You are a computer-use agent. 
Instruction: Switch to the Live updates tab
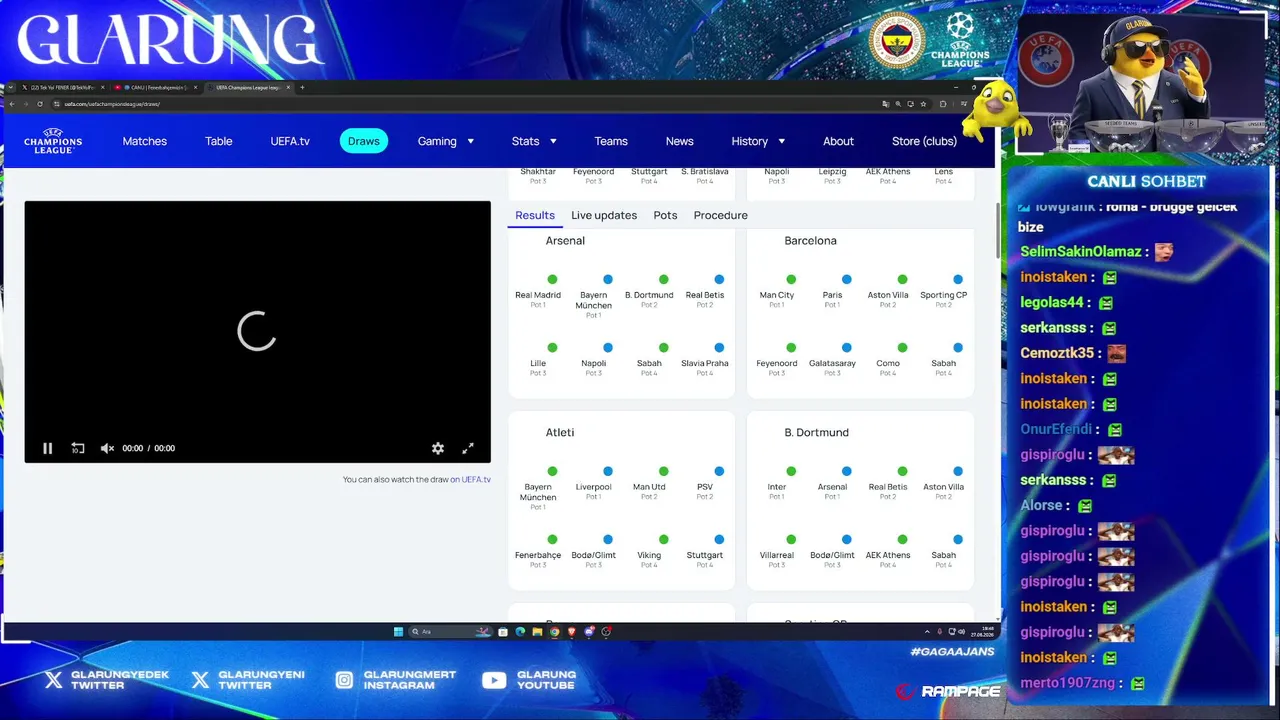[x=604, y=215]
